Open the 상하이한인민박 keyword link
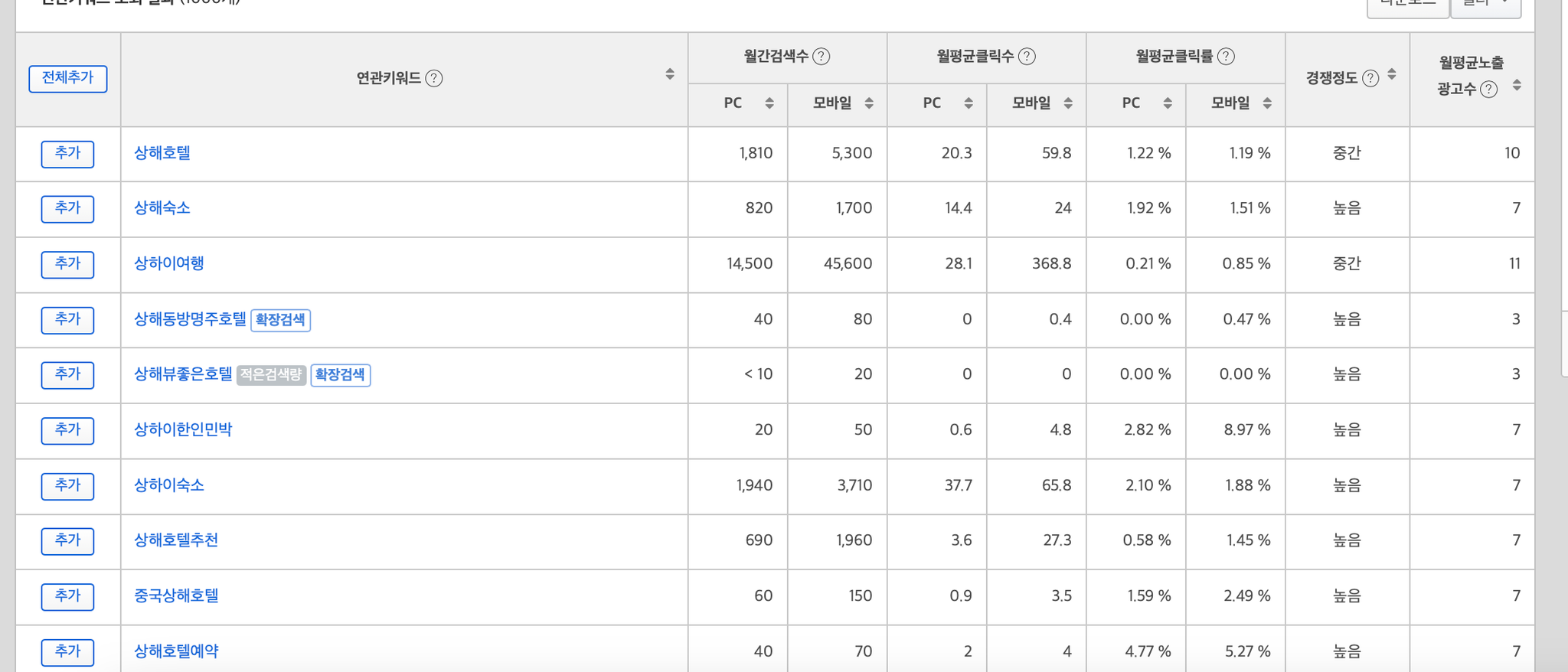 (x=183, y=429)
